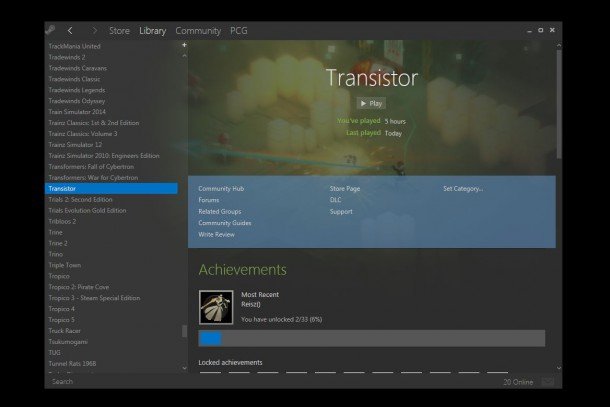
Task: Select Trainz Classics: 1st & 2nd Edition
Action: (93, 123)
